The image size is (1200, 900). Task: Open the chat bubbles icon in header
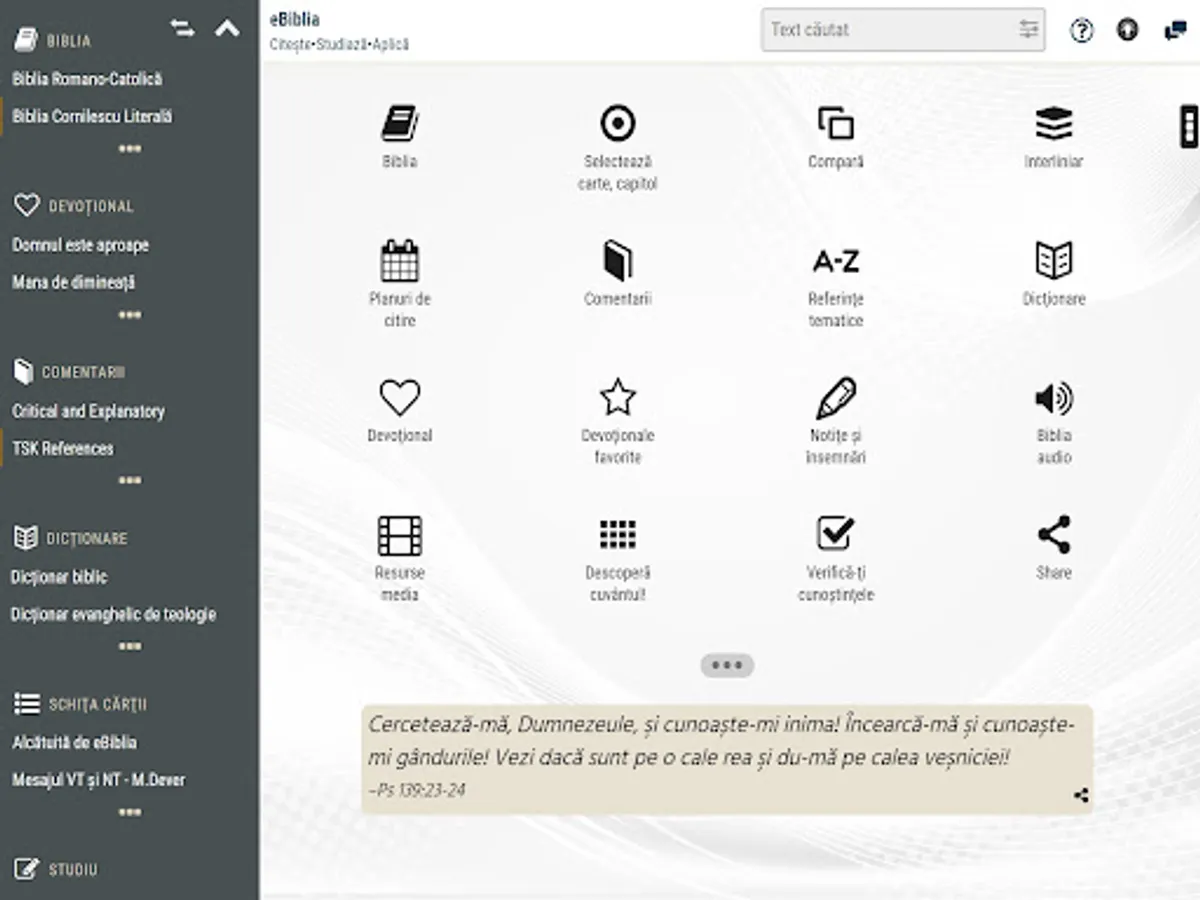1175,30
